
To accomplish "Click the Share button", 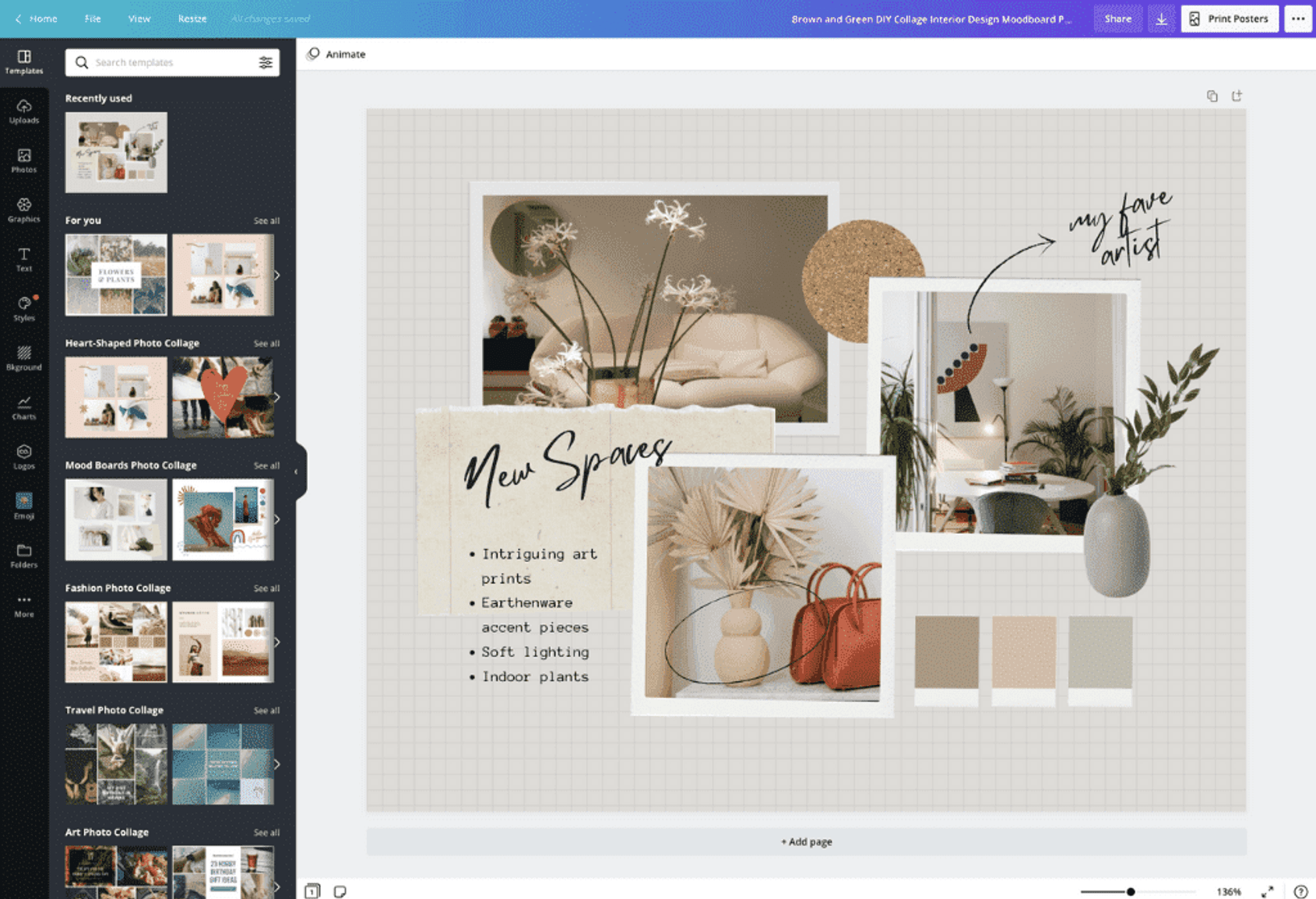I will pyautogui.click(x=1118, y=18).
